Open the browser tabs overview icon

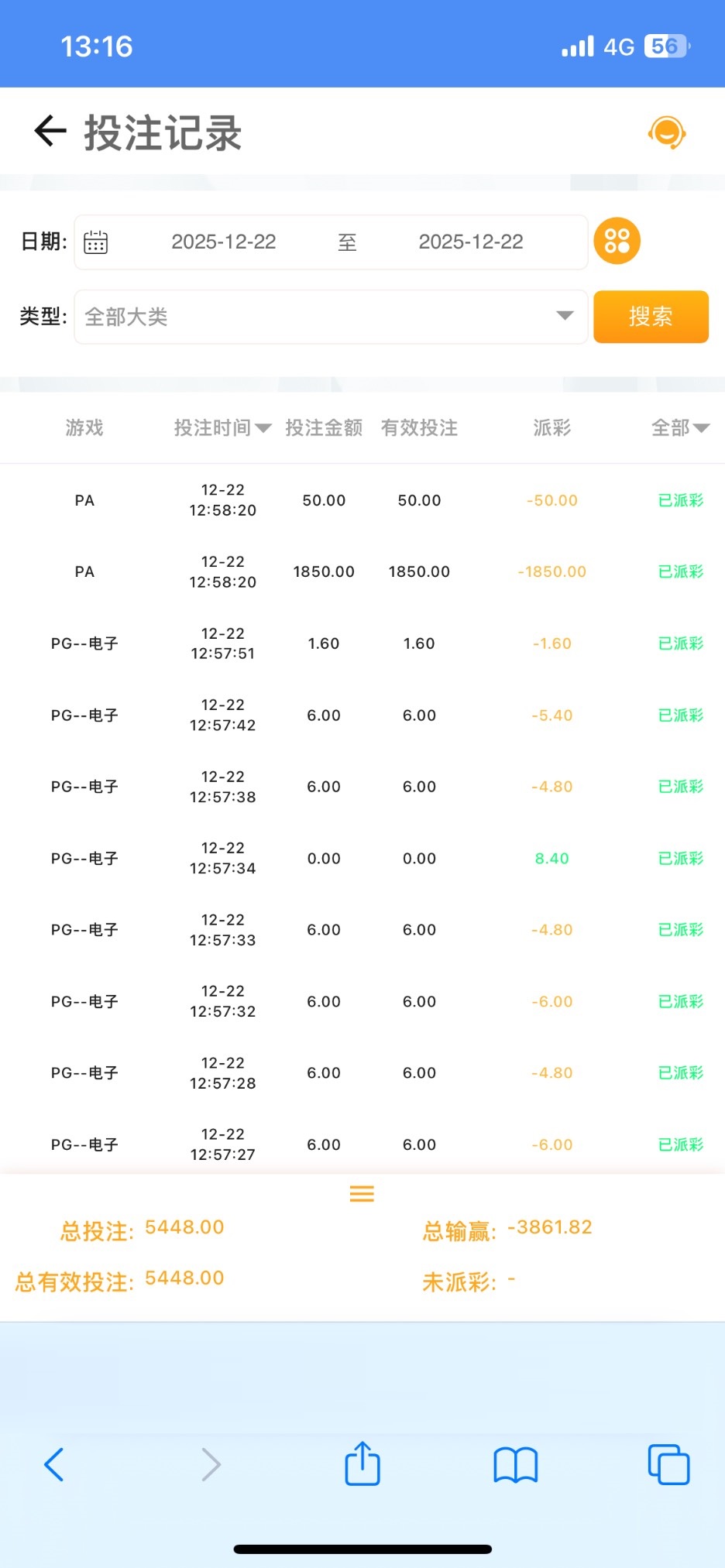[668, 1464]
